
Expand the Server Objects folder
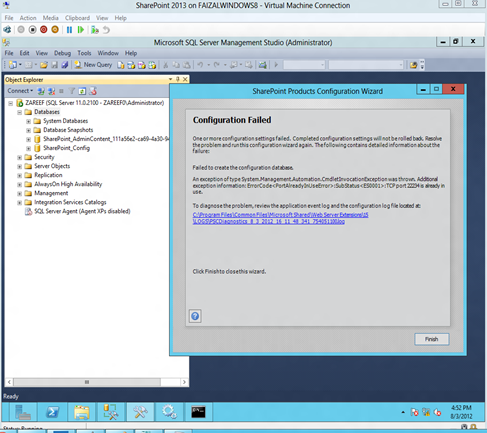[19, 166]
